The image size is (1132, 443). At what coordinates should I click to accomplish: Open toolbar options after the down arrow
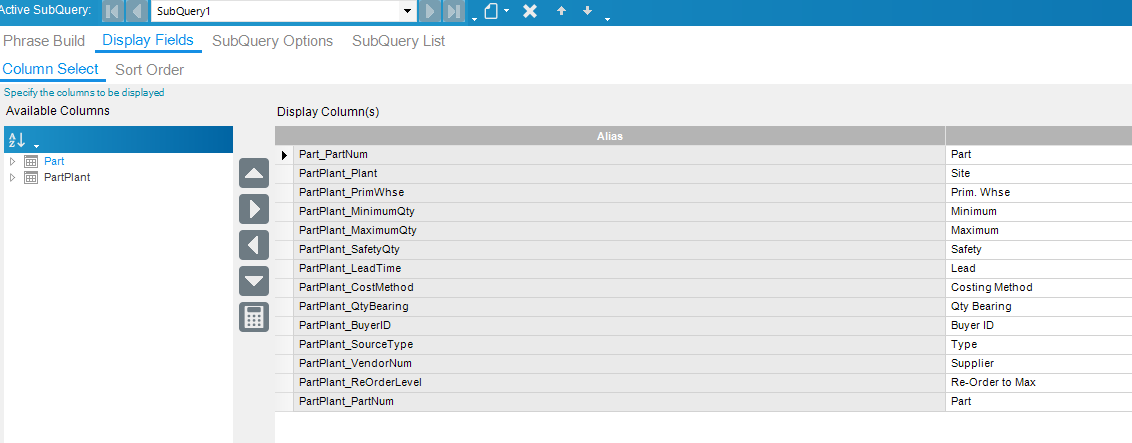pyautogui.click(x=607, y=18)
